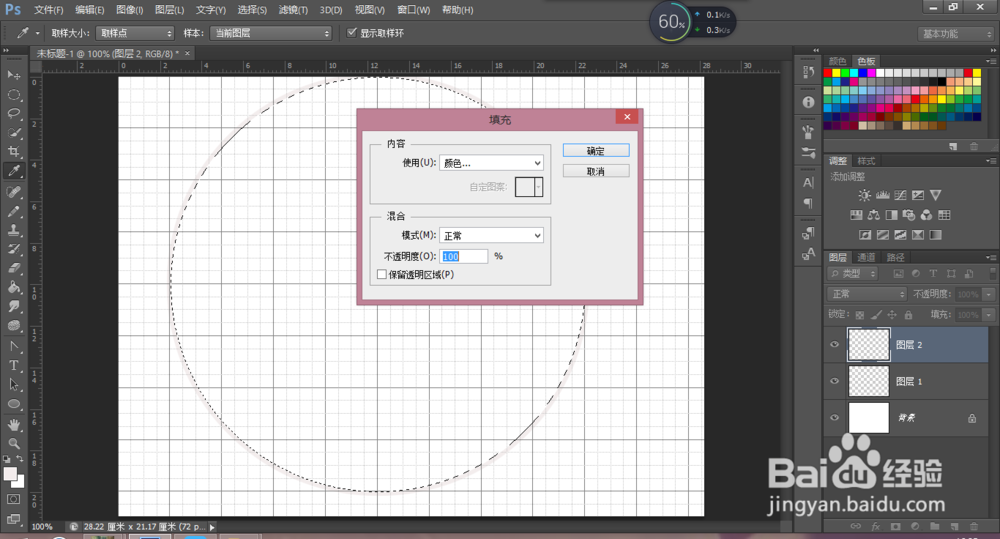Open the 图像(I) menu

[x=129, y=10]
